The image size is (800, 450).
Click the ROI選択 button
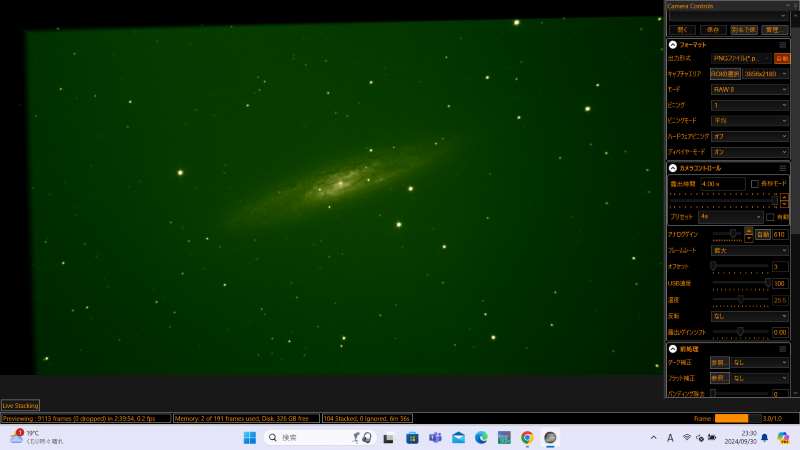click(725, 74)
